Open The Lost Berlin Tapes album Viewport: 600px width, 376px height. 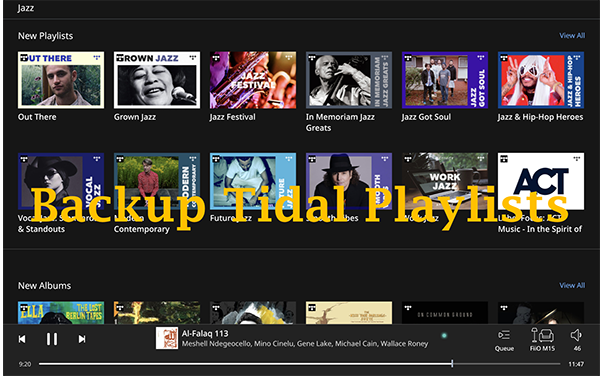pyautogui.click(x=61, y=313)
